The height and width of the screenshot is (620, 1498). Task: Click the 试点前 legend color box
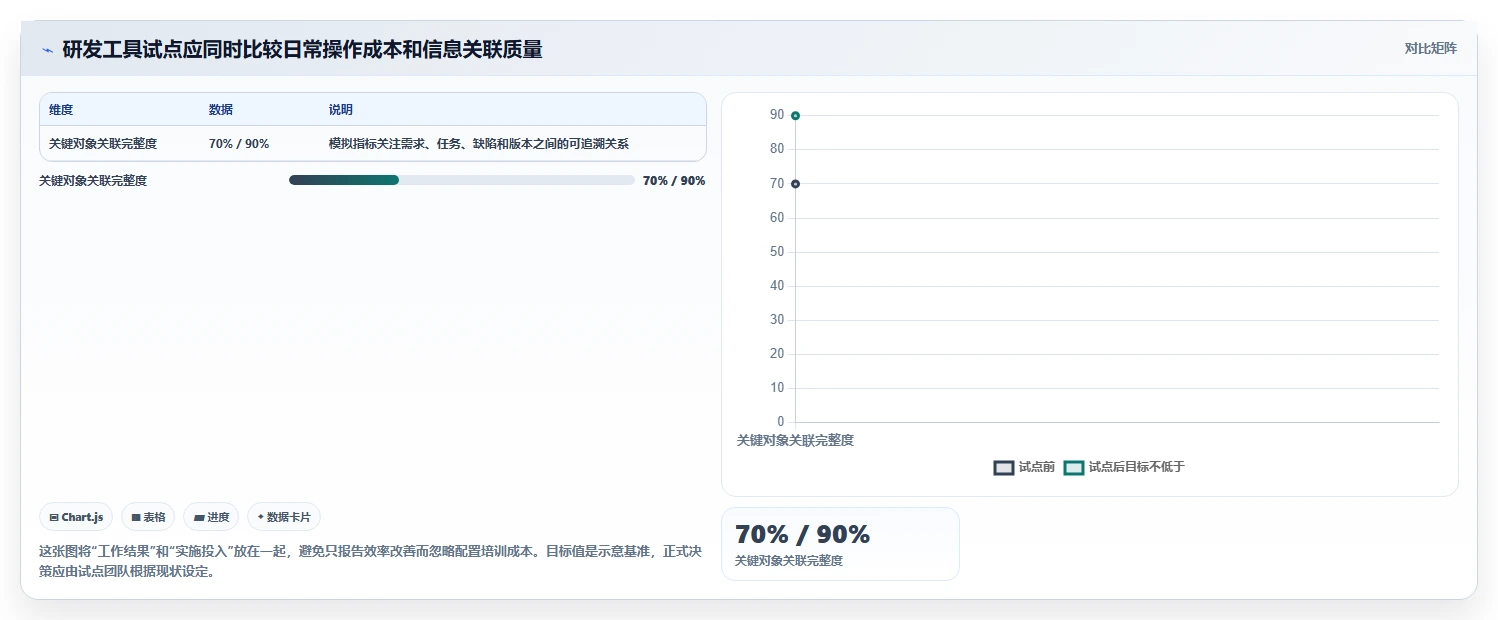click(x=1004, y=468)
